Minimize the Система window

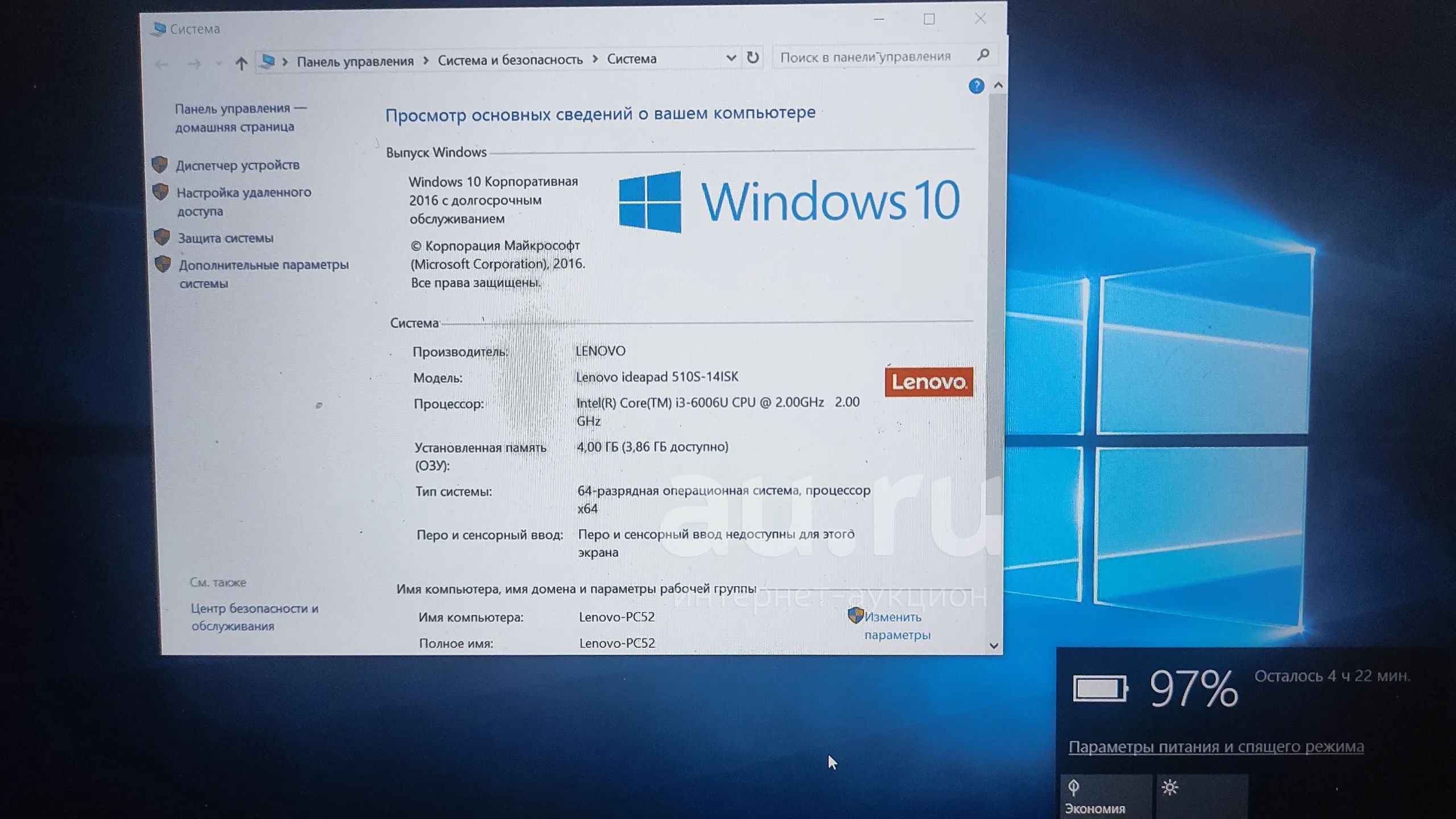(x=879, y=20)
